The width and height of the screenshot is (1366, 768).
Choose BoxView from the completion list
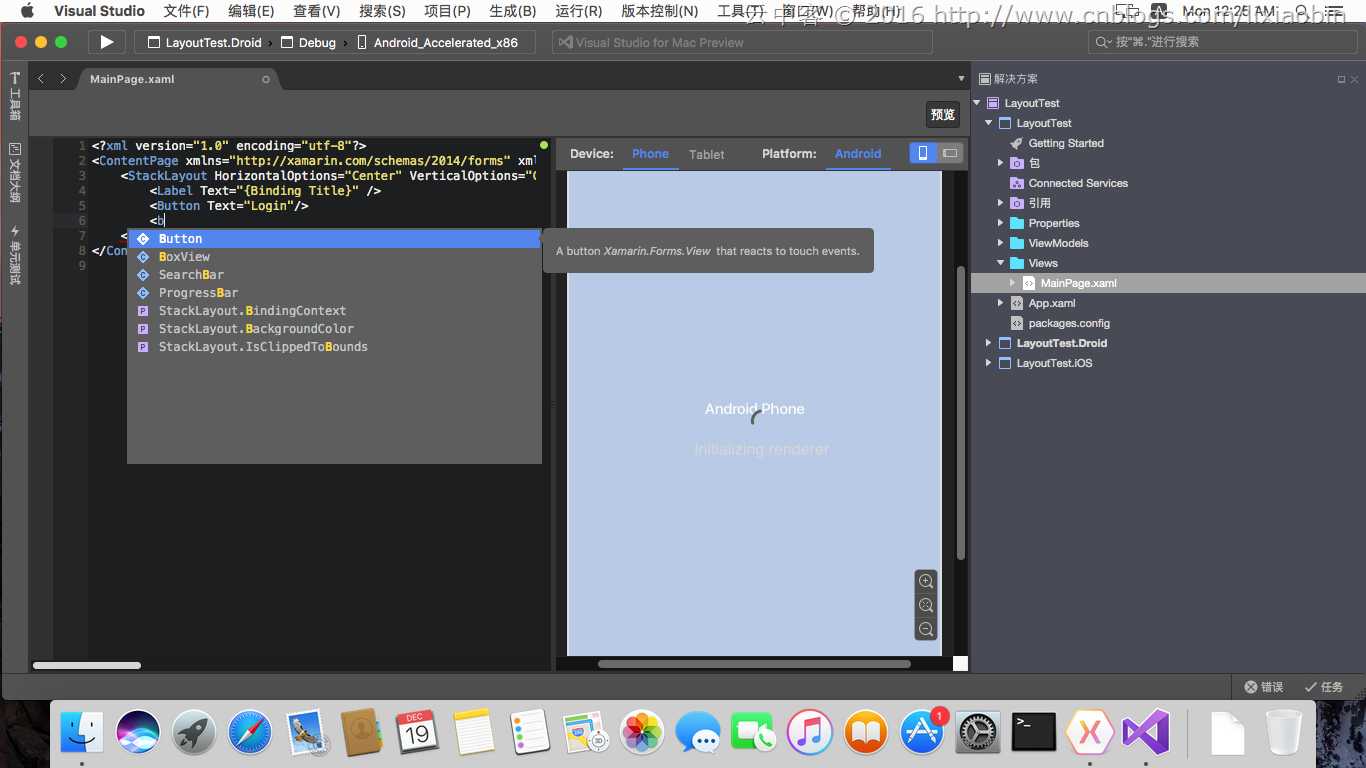(333, 257)
